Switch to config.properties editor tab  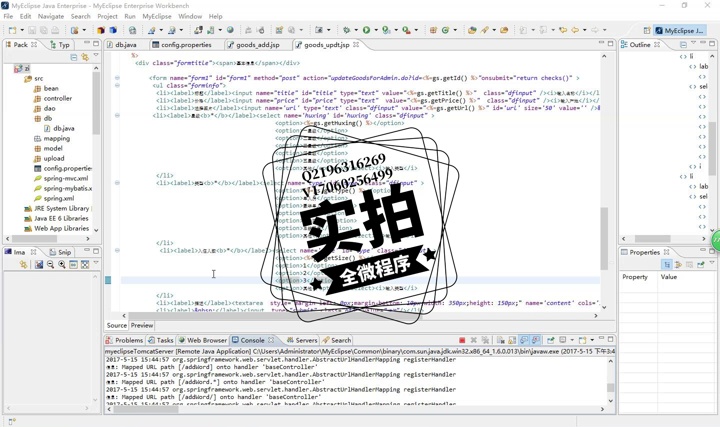(x=182, y=45)
